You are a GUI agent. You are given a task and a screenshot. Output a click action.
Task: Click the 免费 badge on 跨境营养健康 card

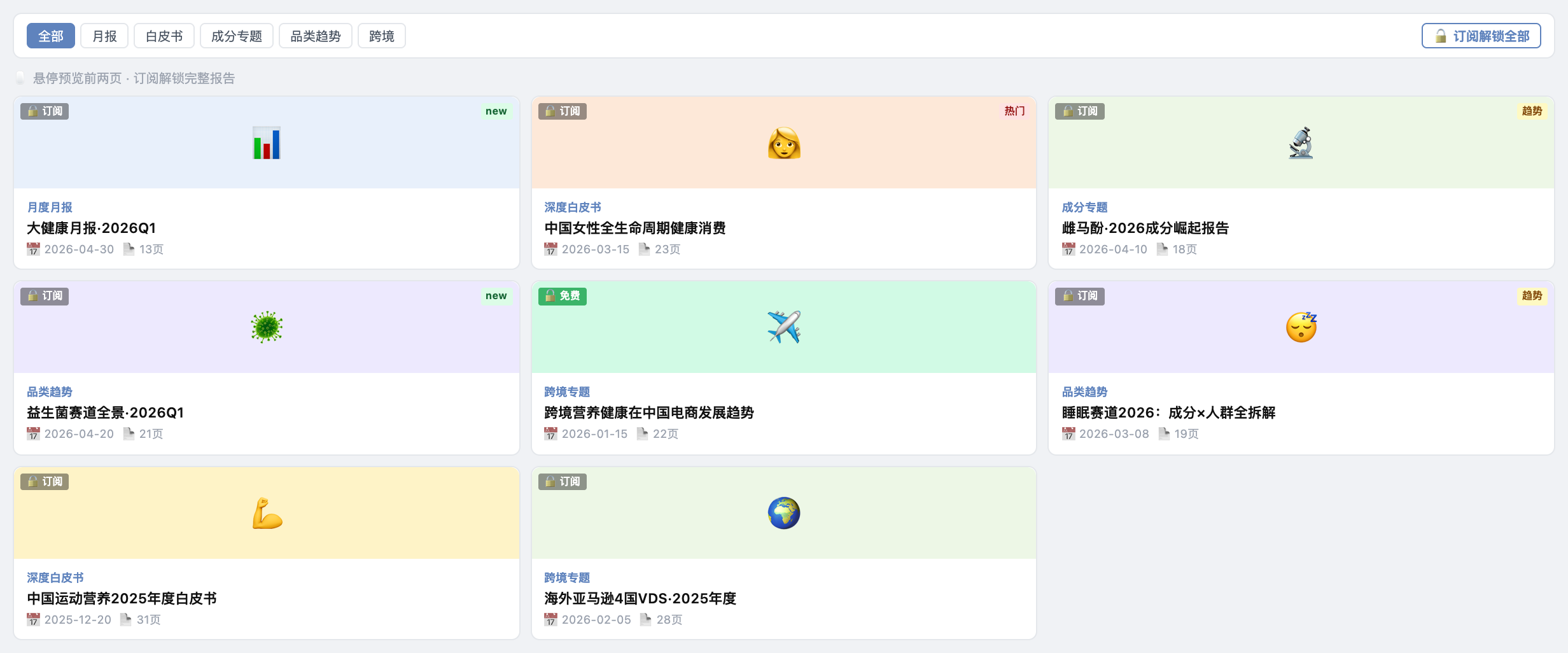coord(563,296)
